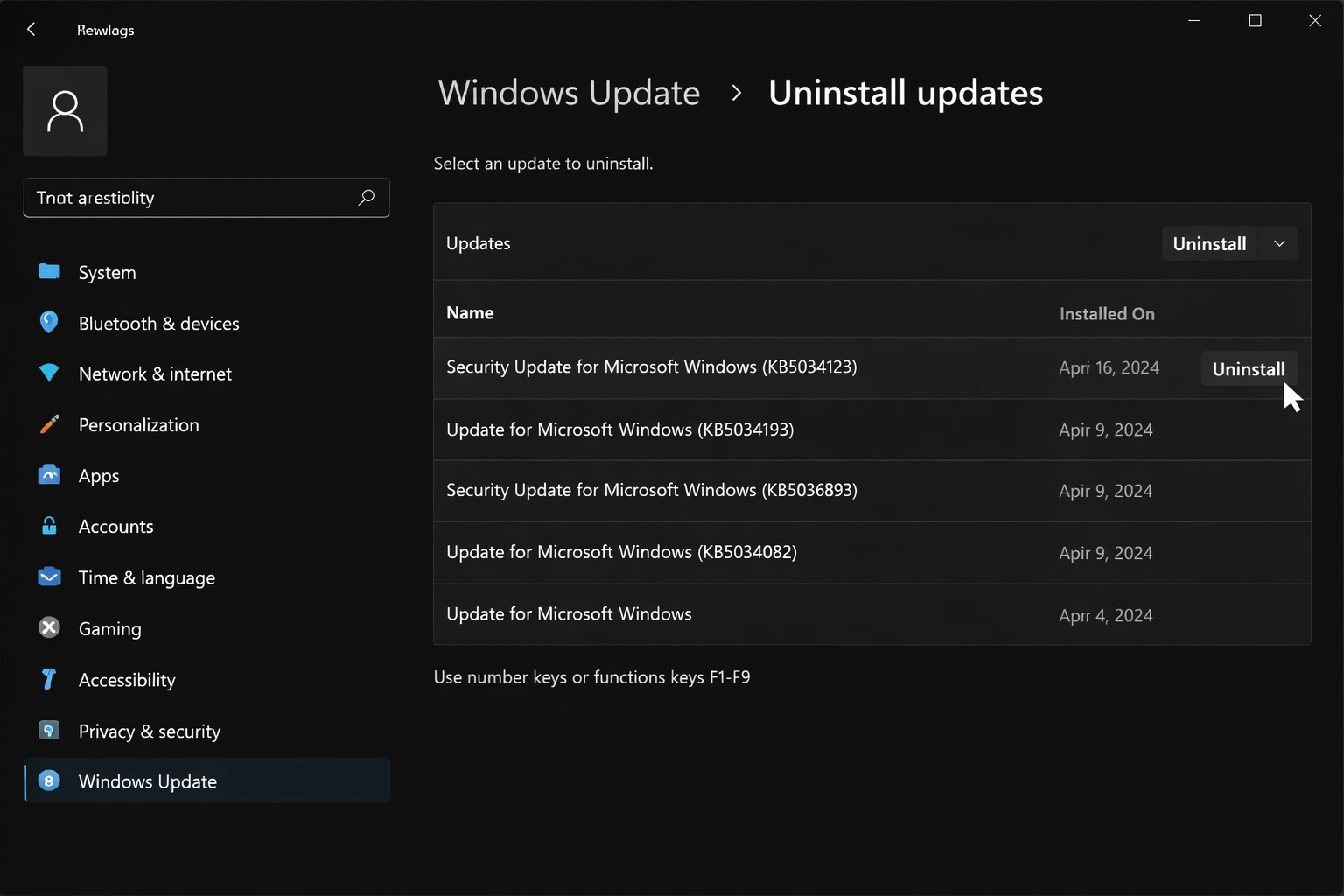Select Gaming in the sidebar
Screen dimensions: 1344x896
click(206, 627)
